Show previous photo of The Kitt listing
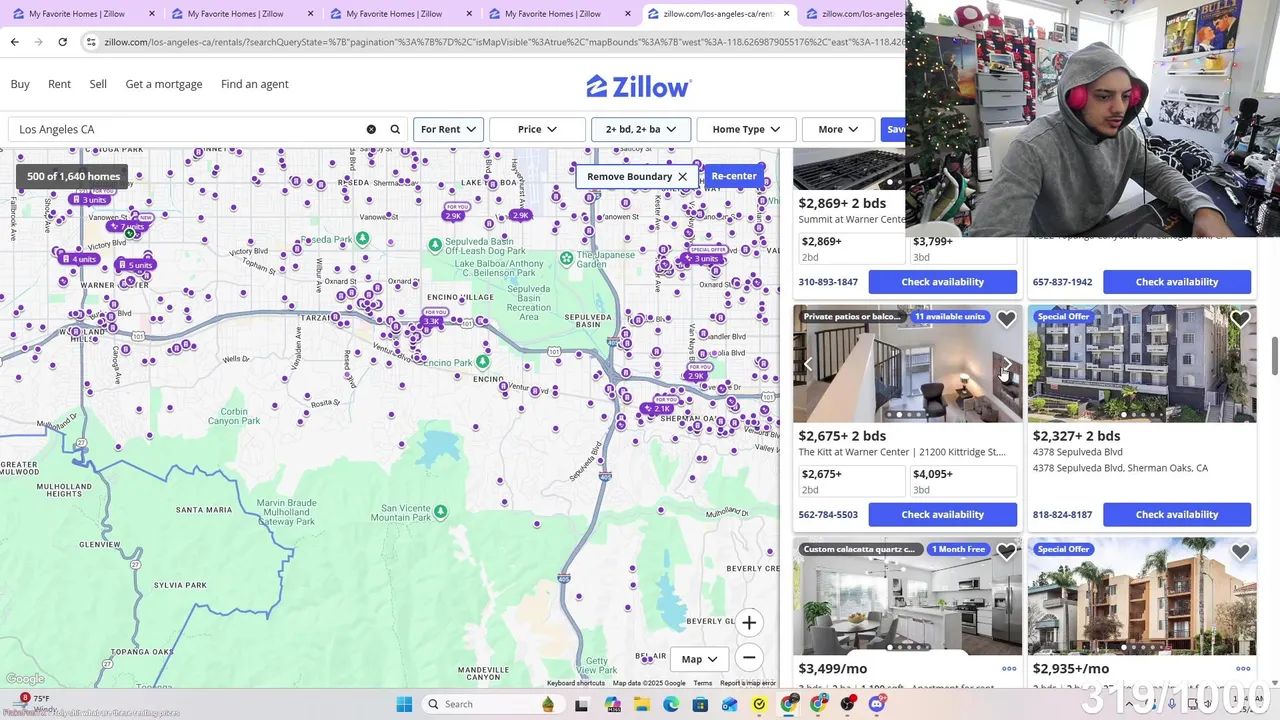This screenshot has height=720, width=1280. click(x=808, y=364)
